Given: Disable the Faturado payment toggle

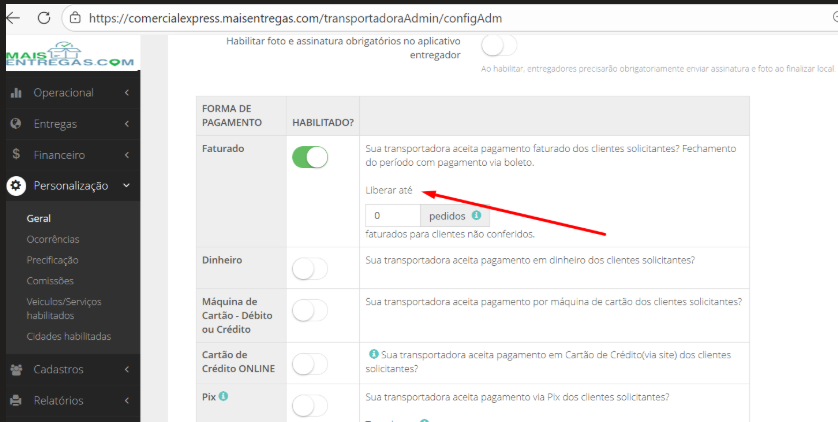Looking at the screenshot, I should [x=310, y=158].
